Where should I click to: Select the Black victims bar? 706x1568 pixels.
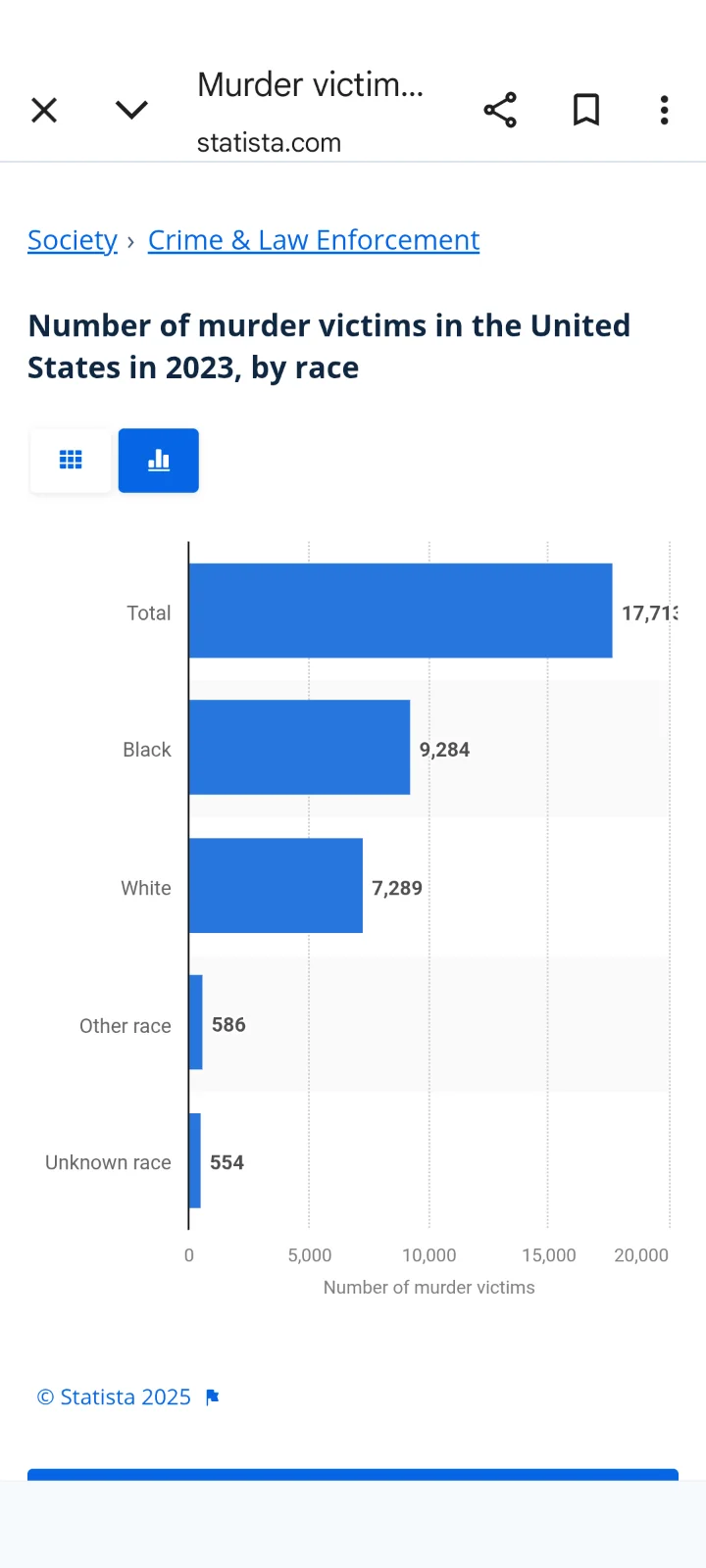point(299,748)
